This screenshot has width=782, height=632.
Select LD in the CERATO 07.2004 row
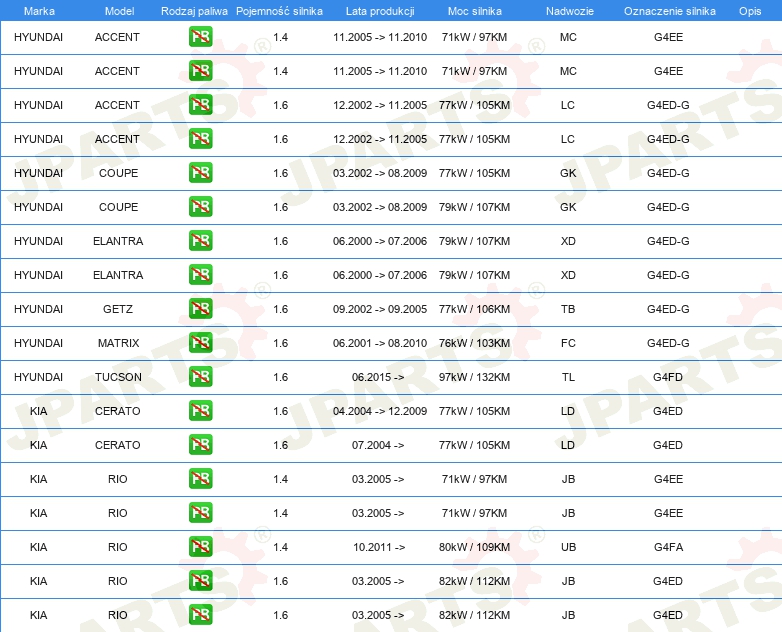pos(568,445)
